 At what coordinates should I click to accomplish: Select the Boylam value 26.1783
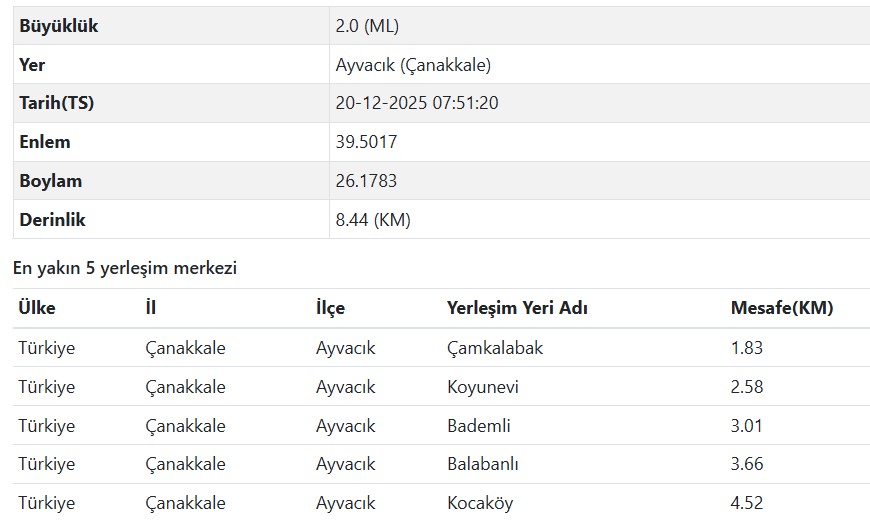pyautogui.click(x=366, y=181)
